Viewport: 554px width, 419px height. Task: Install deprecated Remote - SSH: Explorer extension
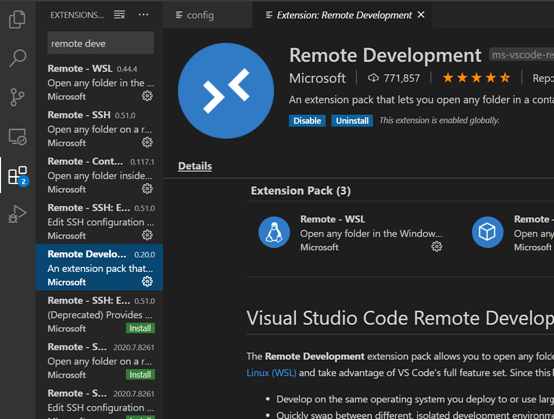[x=140, y=328]
